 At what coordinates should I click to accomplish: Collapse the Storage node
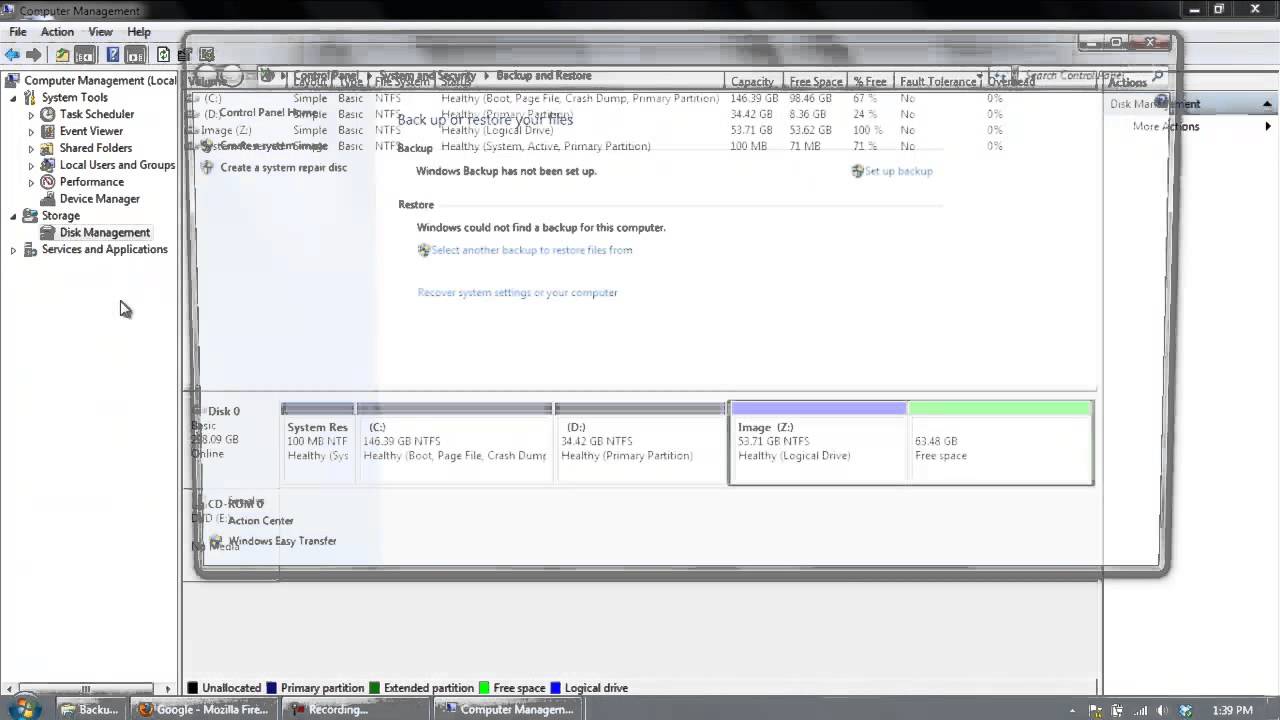13,216
